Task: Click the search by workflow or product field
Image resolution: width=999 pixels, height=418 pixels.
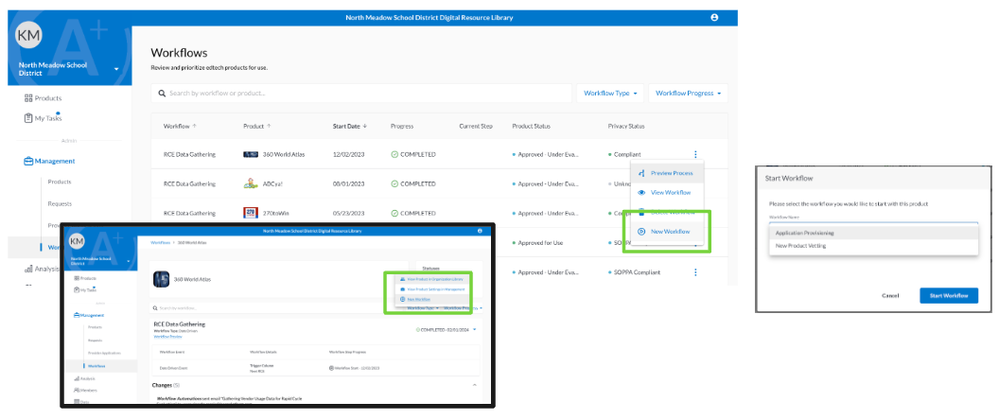Action: tap(360, 93)
